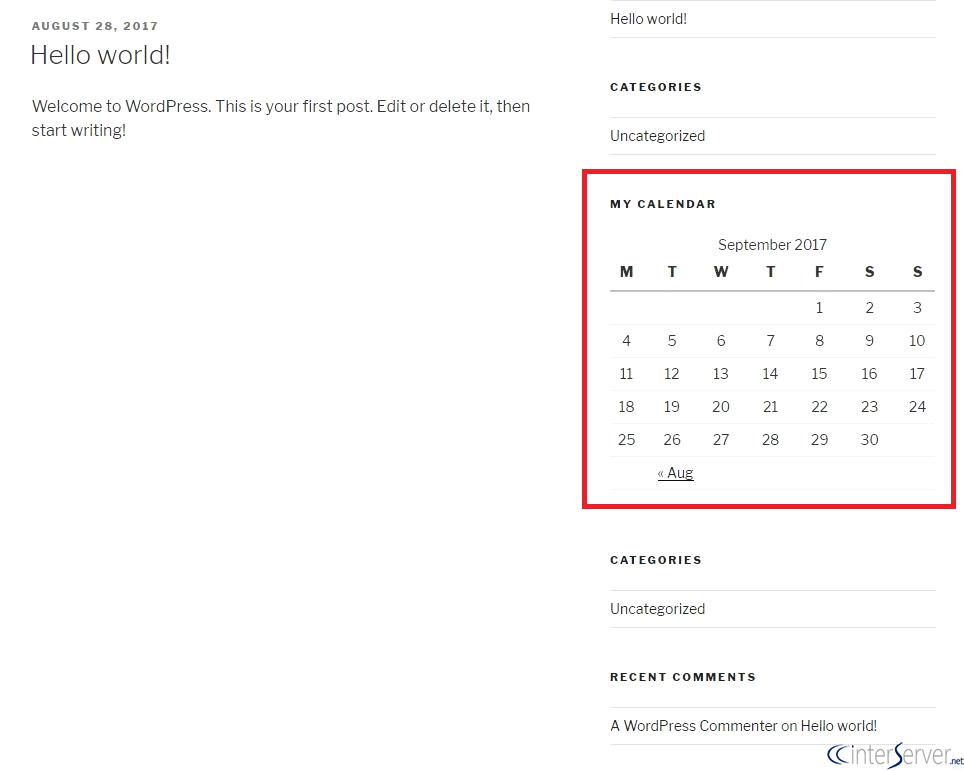
Task: Click the My Calendar widget heading
Action: click(x=663, y=204)
